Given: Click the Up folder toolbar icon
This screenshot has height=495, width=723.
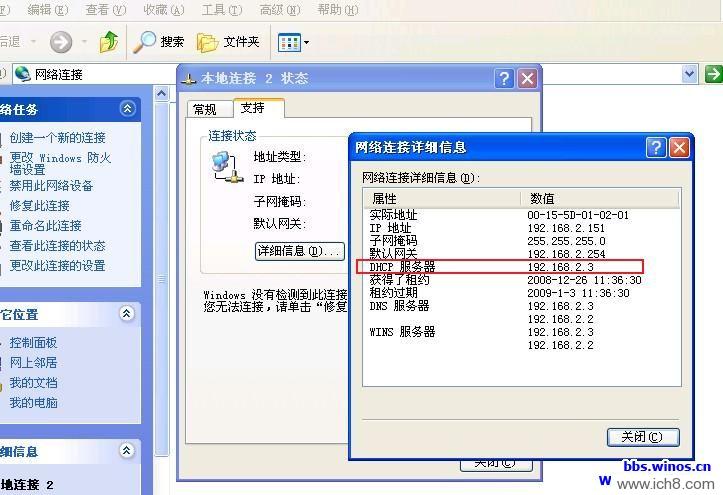Looking at the screenshot, I should 109,42.
